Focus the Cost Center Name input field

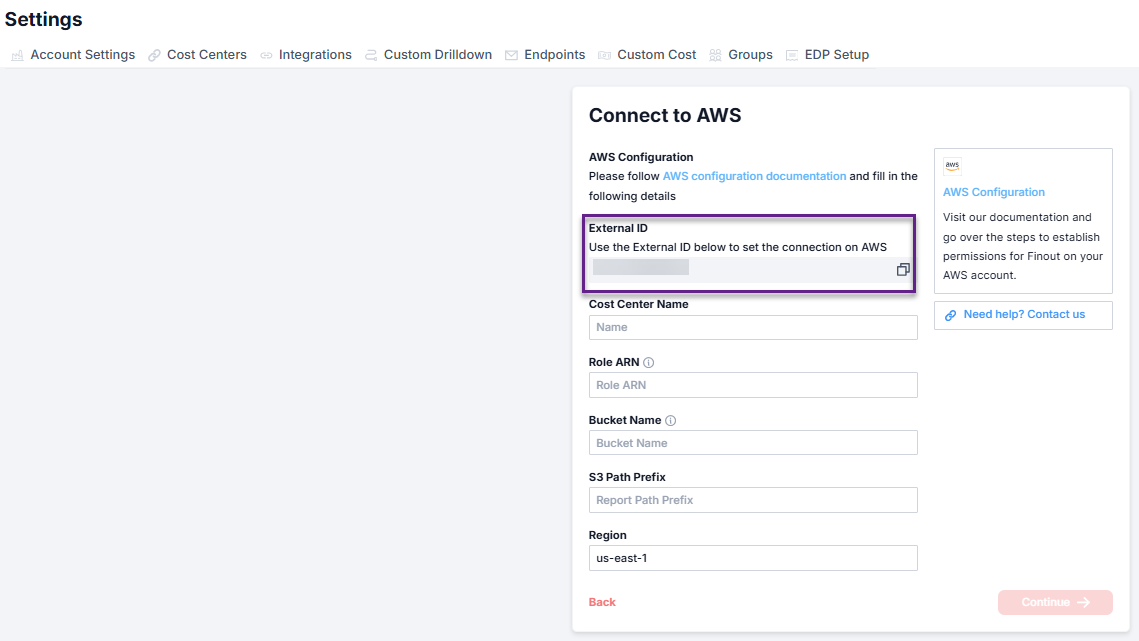pos(752,327)
